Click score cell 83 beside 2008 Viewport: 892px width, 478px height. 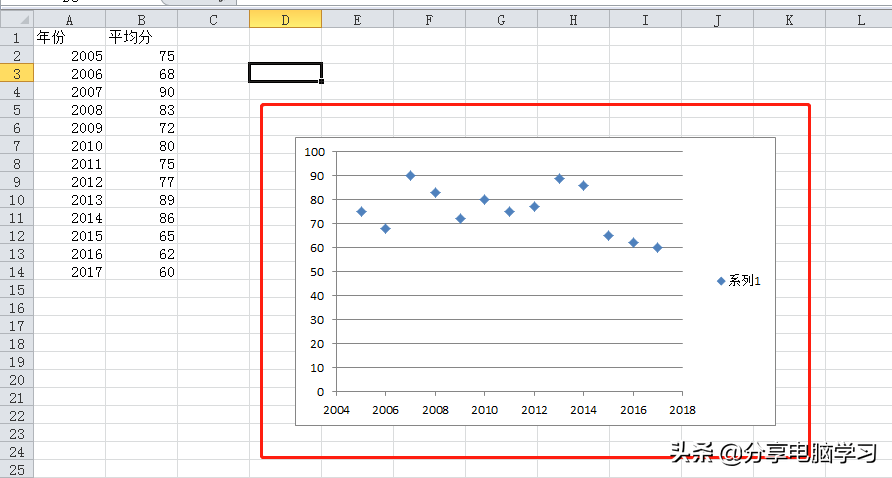click(142, 110)
